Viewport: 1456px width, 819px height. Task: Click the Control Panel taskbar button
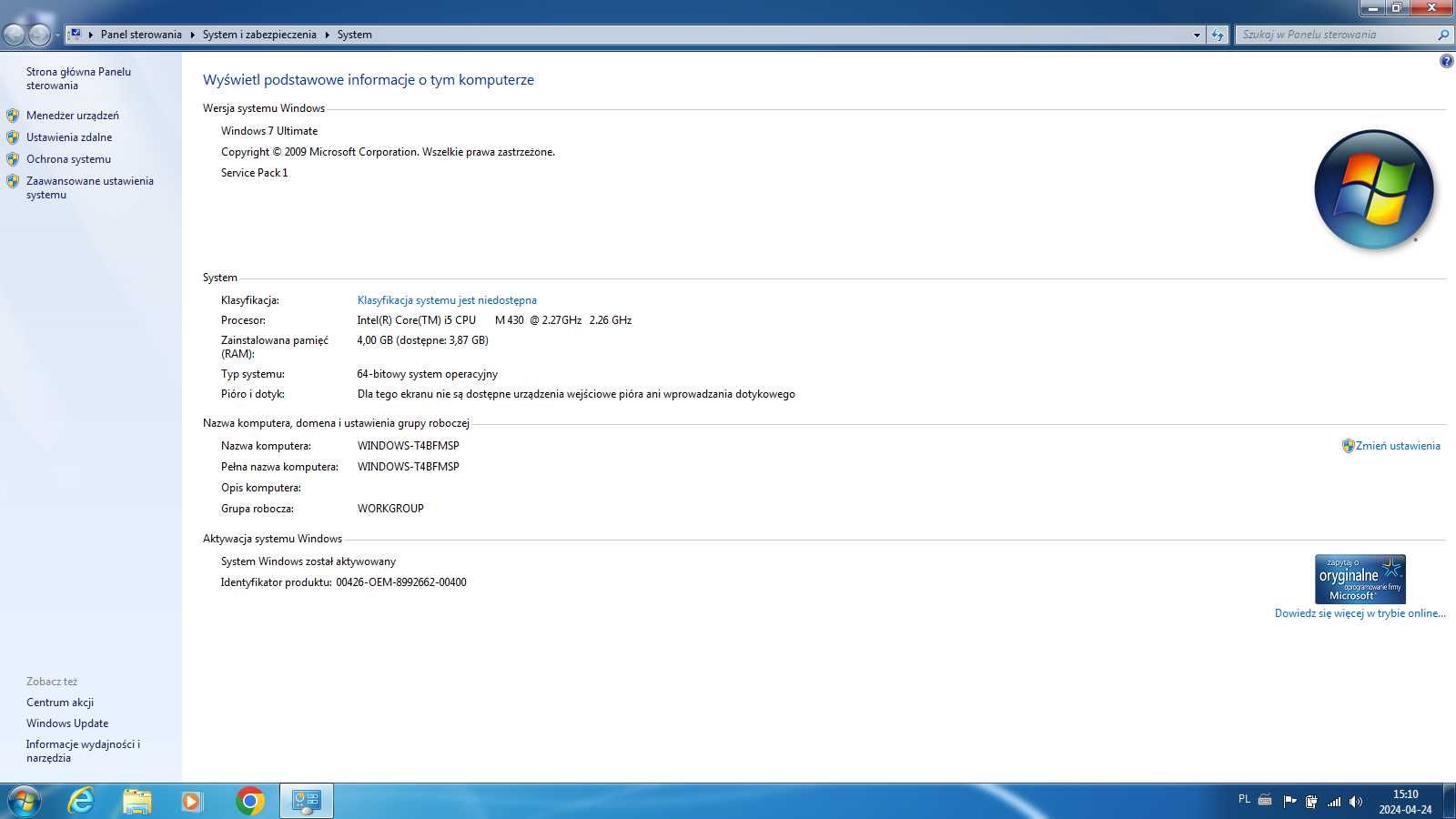pos(306,801)
